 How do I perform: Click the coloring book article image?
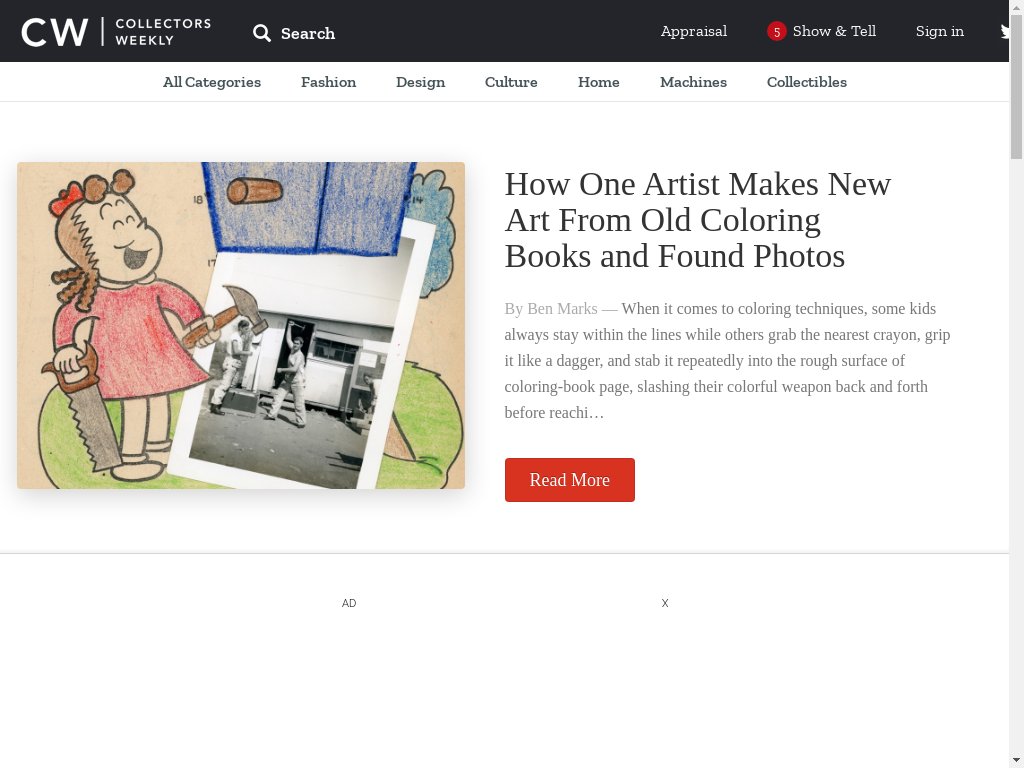(x=241, y=325)
